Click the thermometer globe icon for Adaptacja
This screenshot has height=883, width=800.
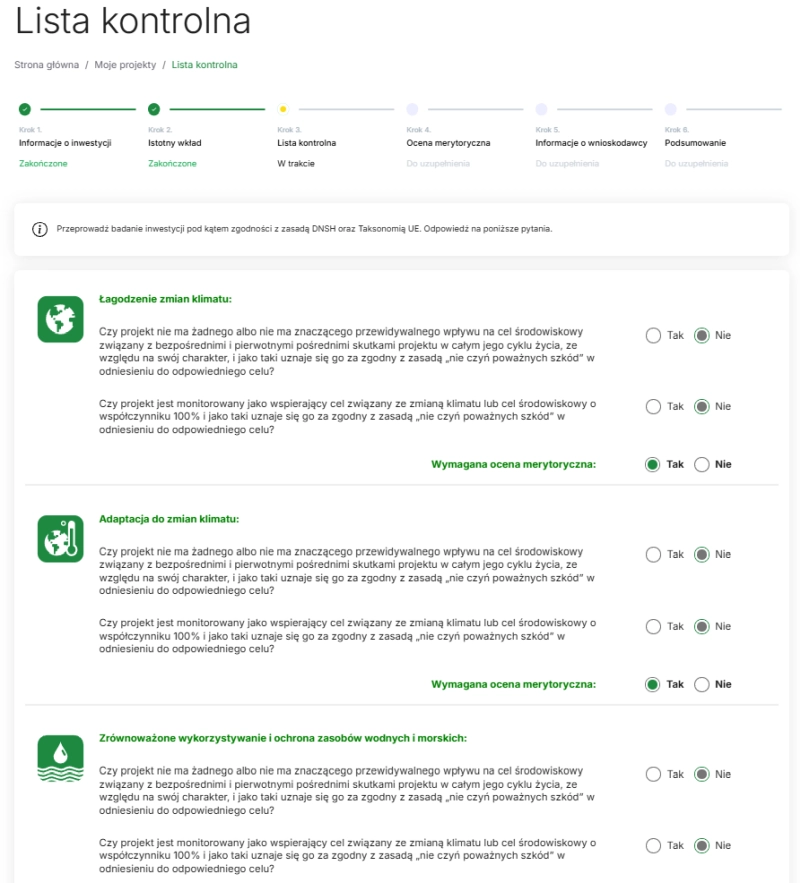point(60,538)
